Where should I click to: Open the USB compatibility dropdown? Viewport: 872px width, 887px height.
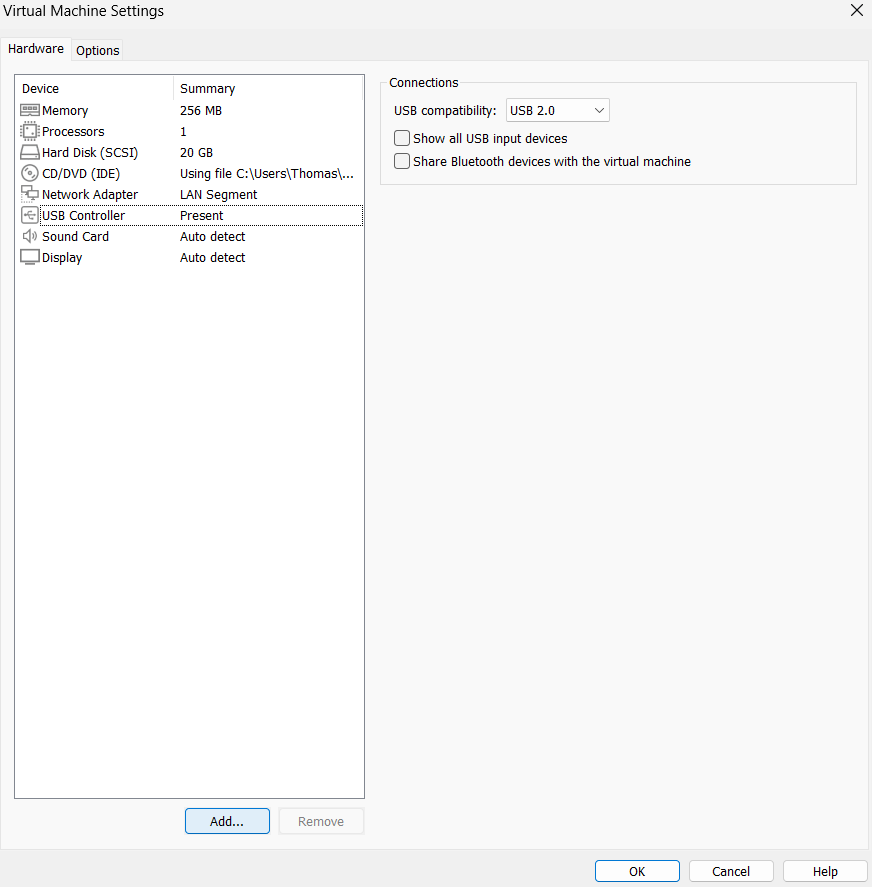point(557,110)
